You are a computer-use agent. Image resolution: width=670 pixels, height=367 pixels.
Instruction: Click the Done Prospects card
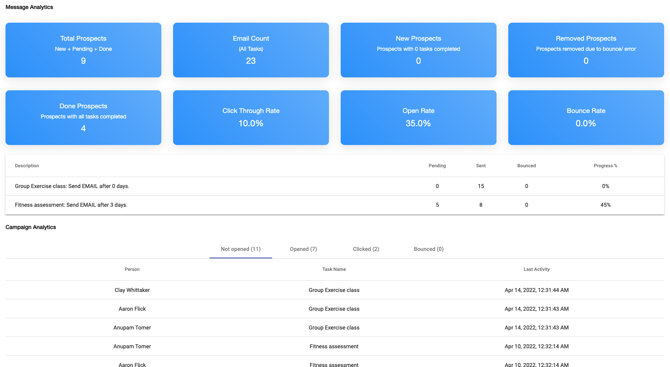(83, 117)
